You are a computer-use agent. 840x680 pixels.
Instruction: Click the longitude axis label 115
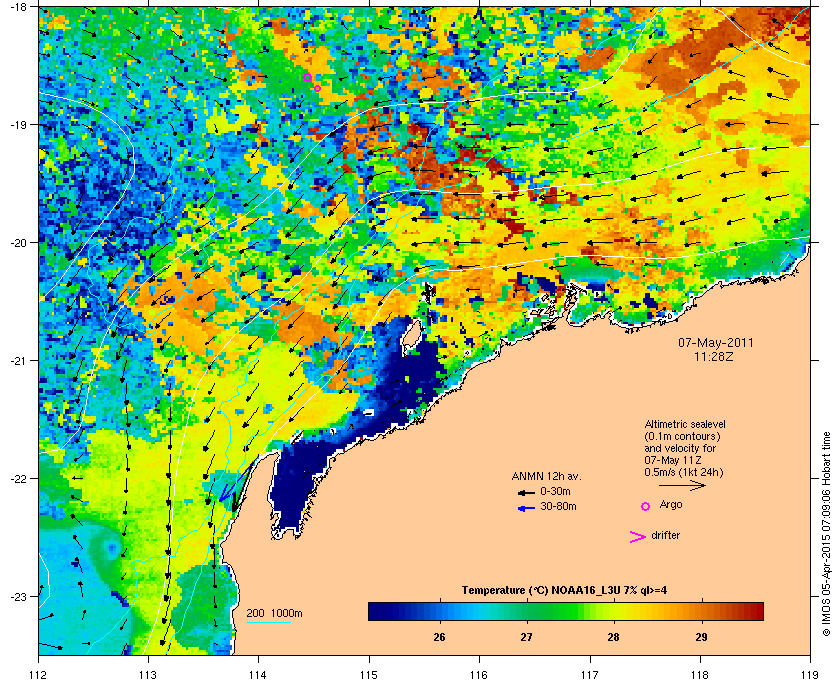coord(369,674)
